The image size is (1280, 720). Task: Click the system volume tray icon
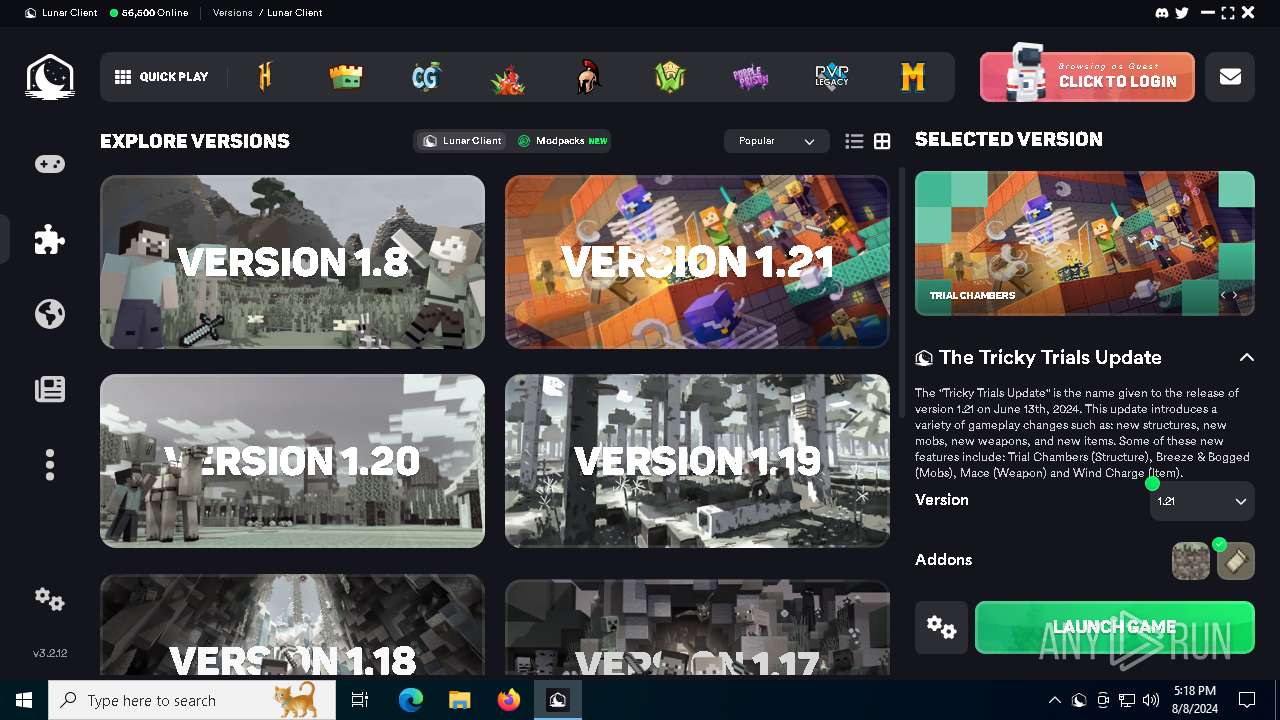[1151, 700]
